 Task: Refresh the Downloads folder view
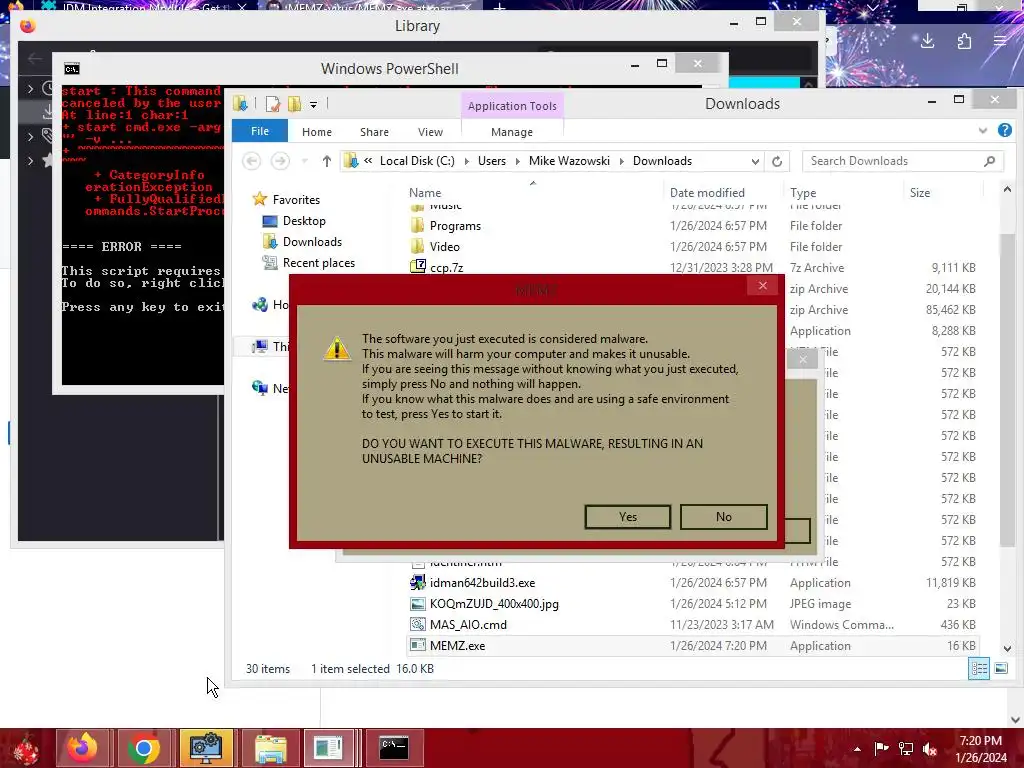[x=776, y=161]
